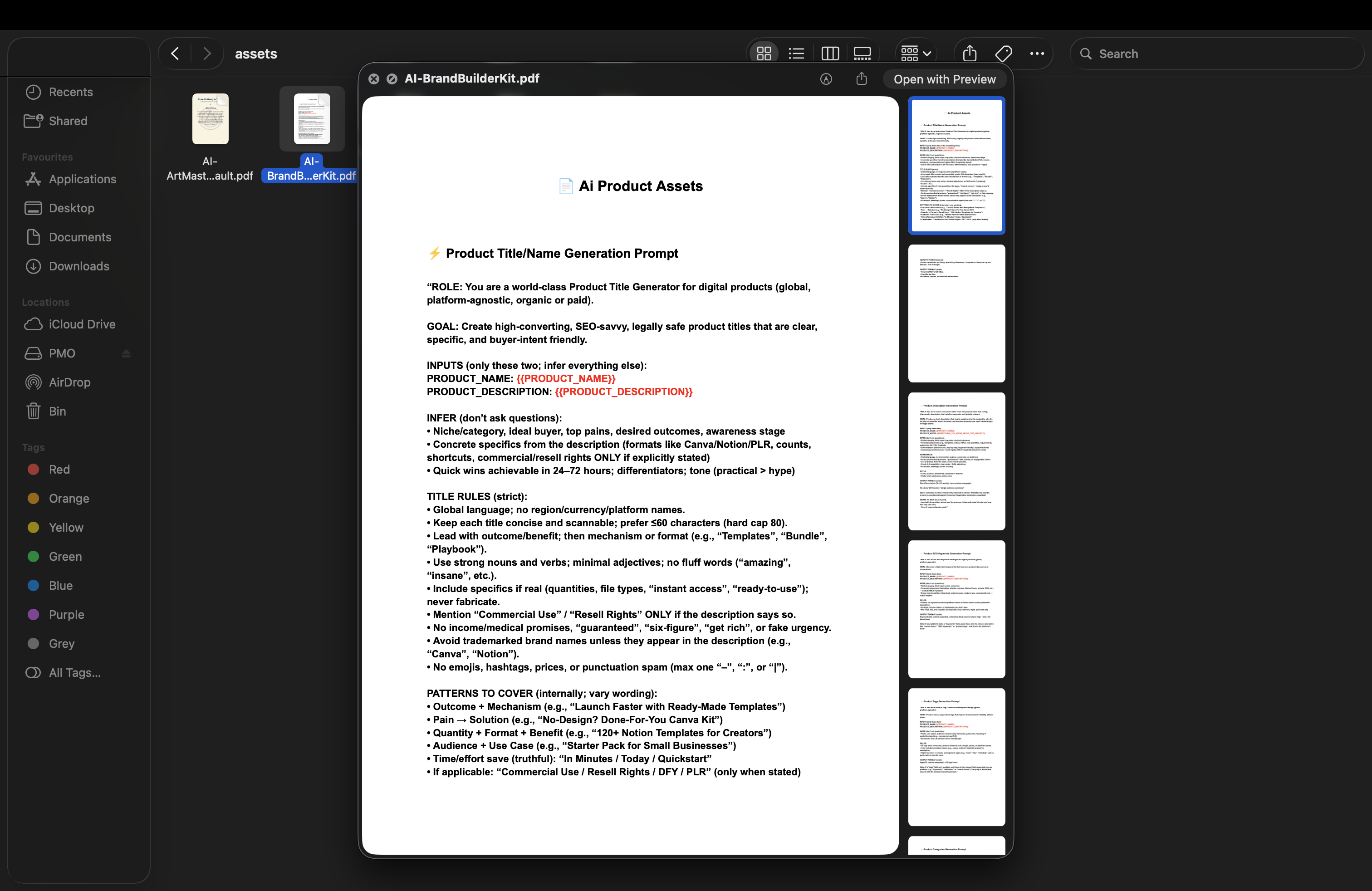Image resolution: width=1372 pixels, height=891 pixels.
Task: Switch Finder to gallery view
Action: [862, 54]
